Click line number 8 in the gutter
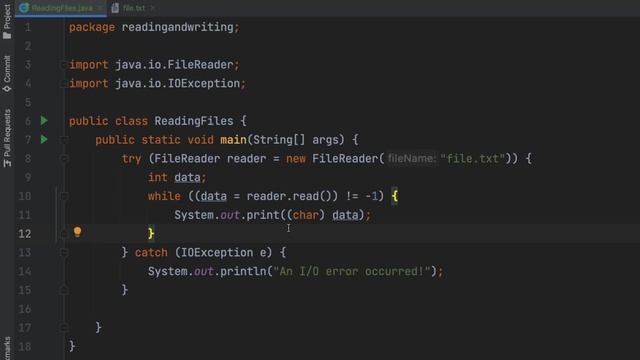Screen dimensions: 640x360 (x=28, y=159)
